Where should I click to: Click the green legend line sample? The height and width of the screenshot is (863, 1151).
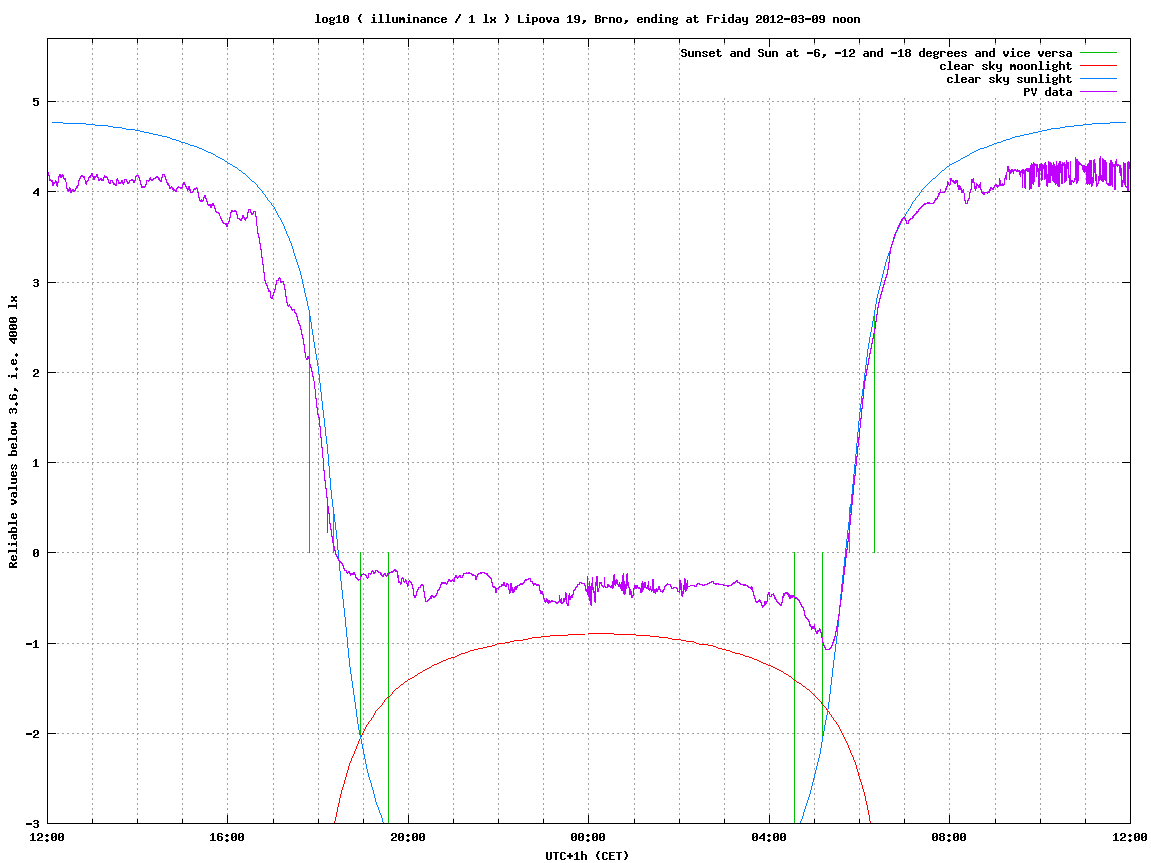click(1098, 53)
